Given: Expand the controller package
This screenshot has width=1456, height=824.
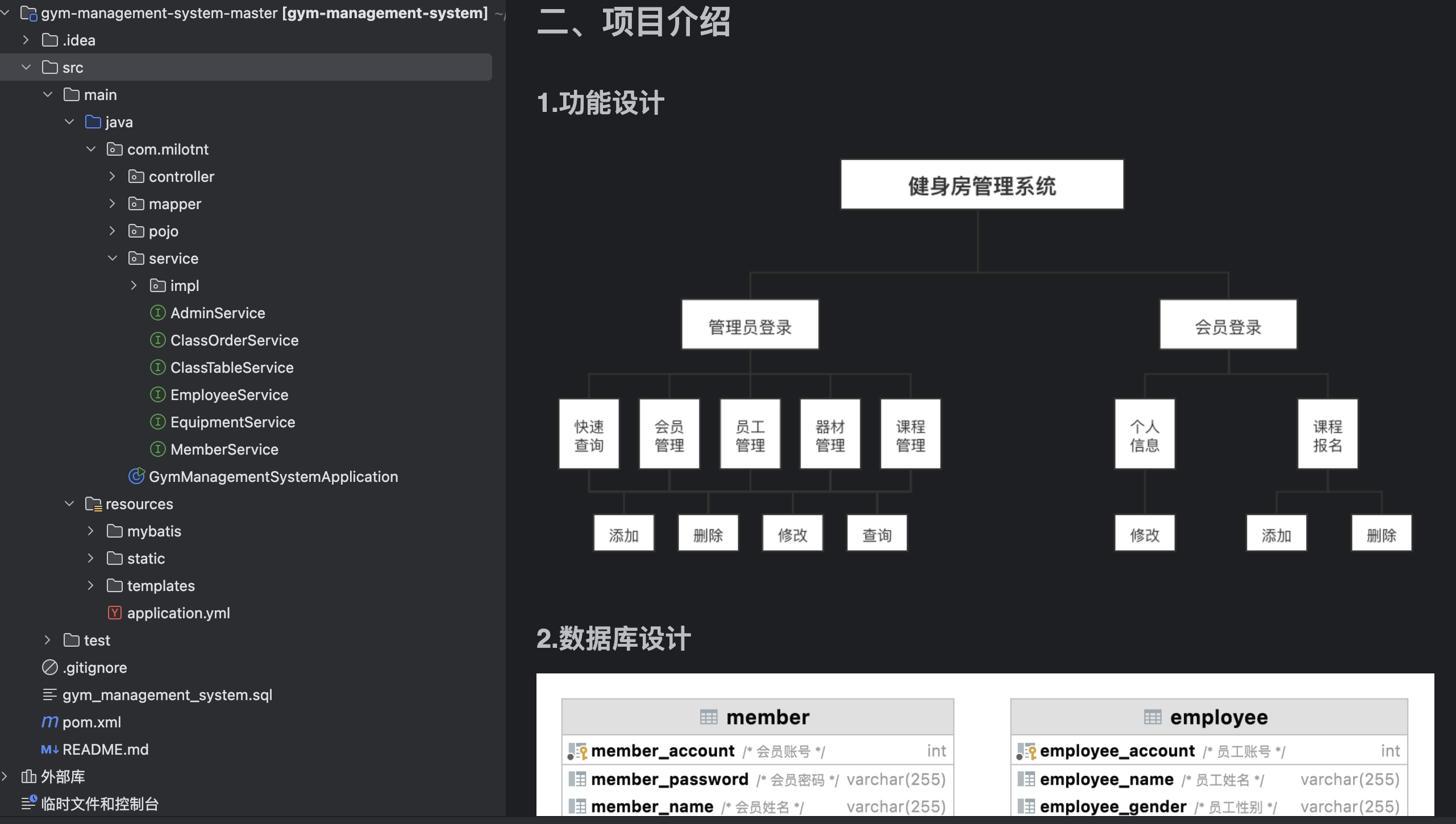Looking at the screenshot, I should tap(112, 177).
